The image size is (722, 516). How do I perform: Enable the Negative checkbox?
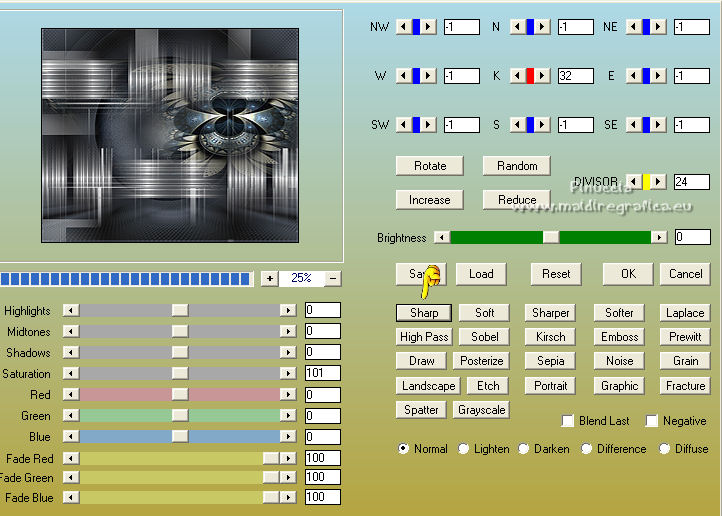652,421
